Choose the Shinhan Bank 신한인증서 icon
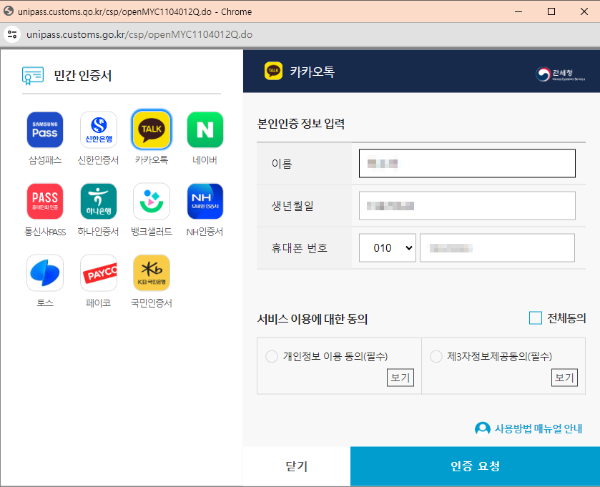Screen dimensions: 600x487 tap(98, 130)
